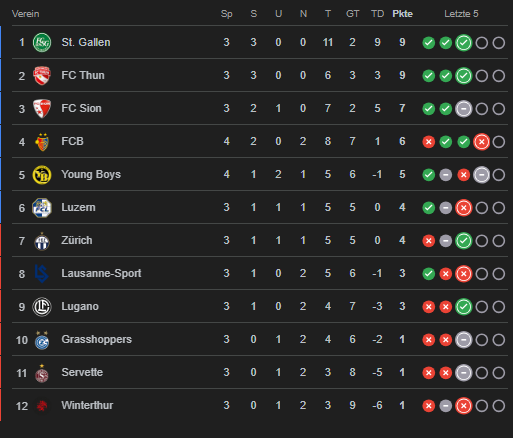Click the Lausanne-Sport blue logo
This screenshot has width=513, height=438.
(x=42, y=274)
